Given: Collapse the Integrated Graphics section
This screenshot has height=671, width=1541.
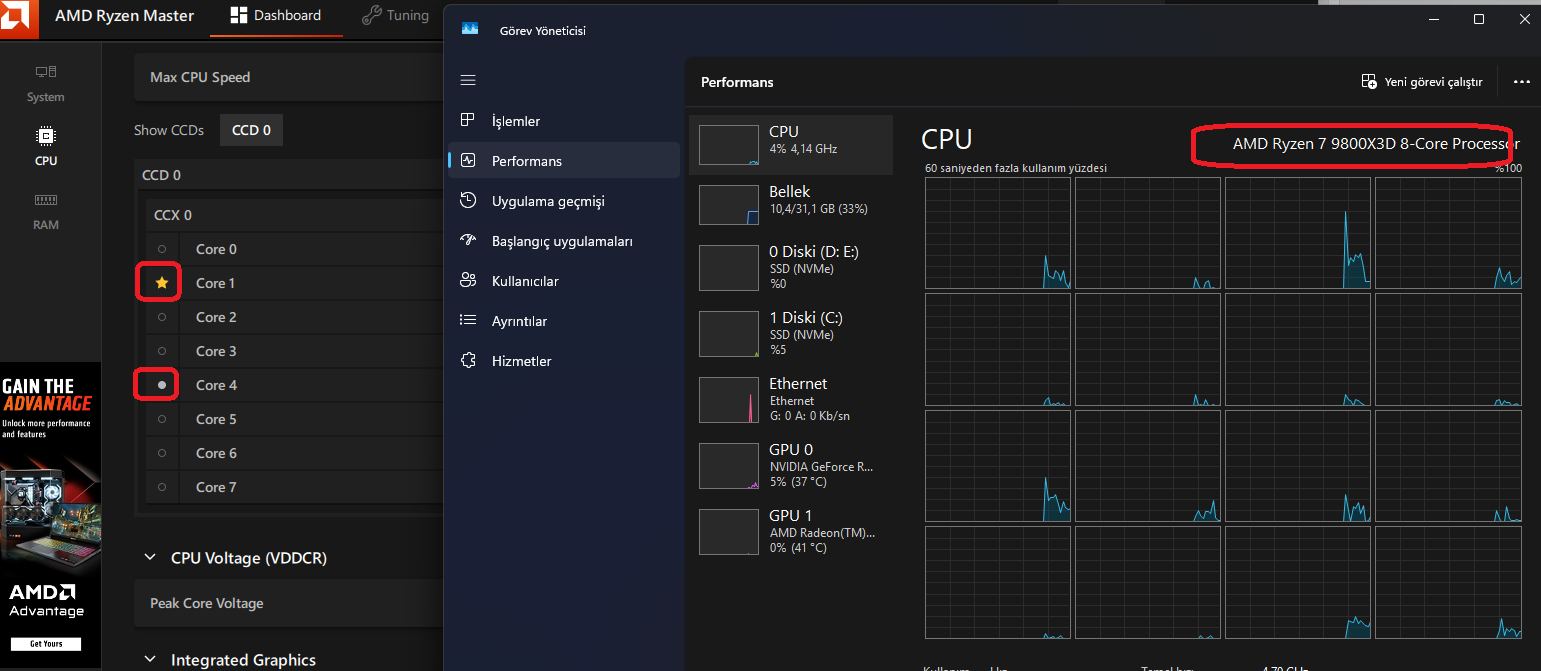Looking at the screenshot, I should click(x=150, y=660).
